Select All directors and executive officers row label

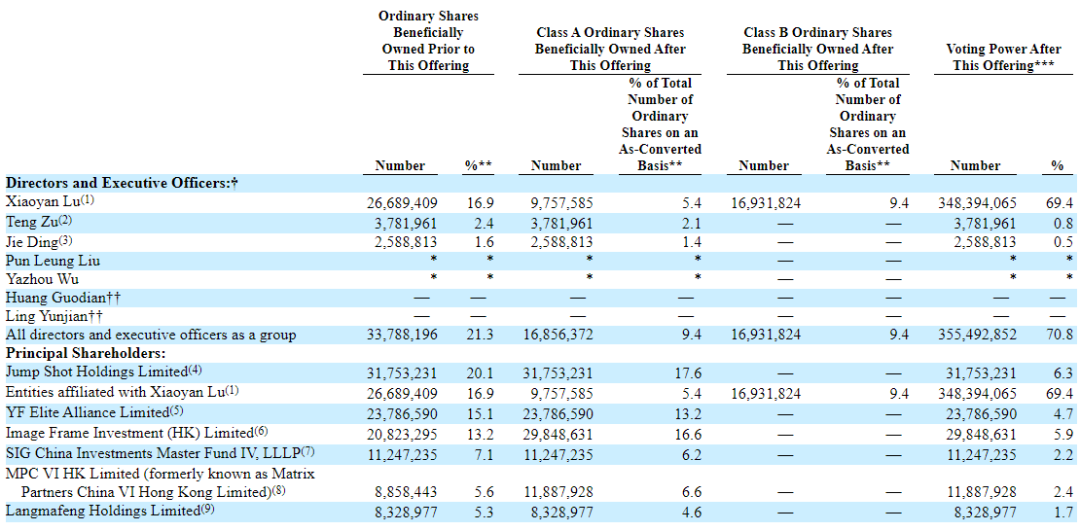(151, 335)
